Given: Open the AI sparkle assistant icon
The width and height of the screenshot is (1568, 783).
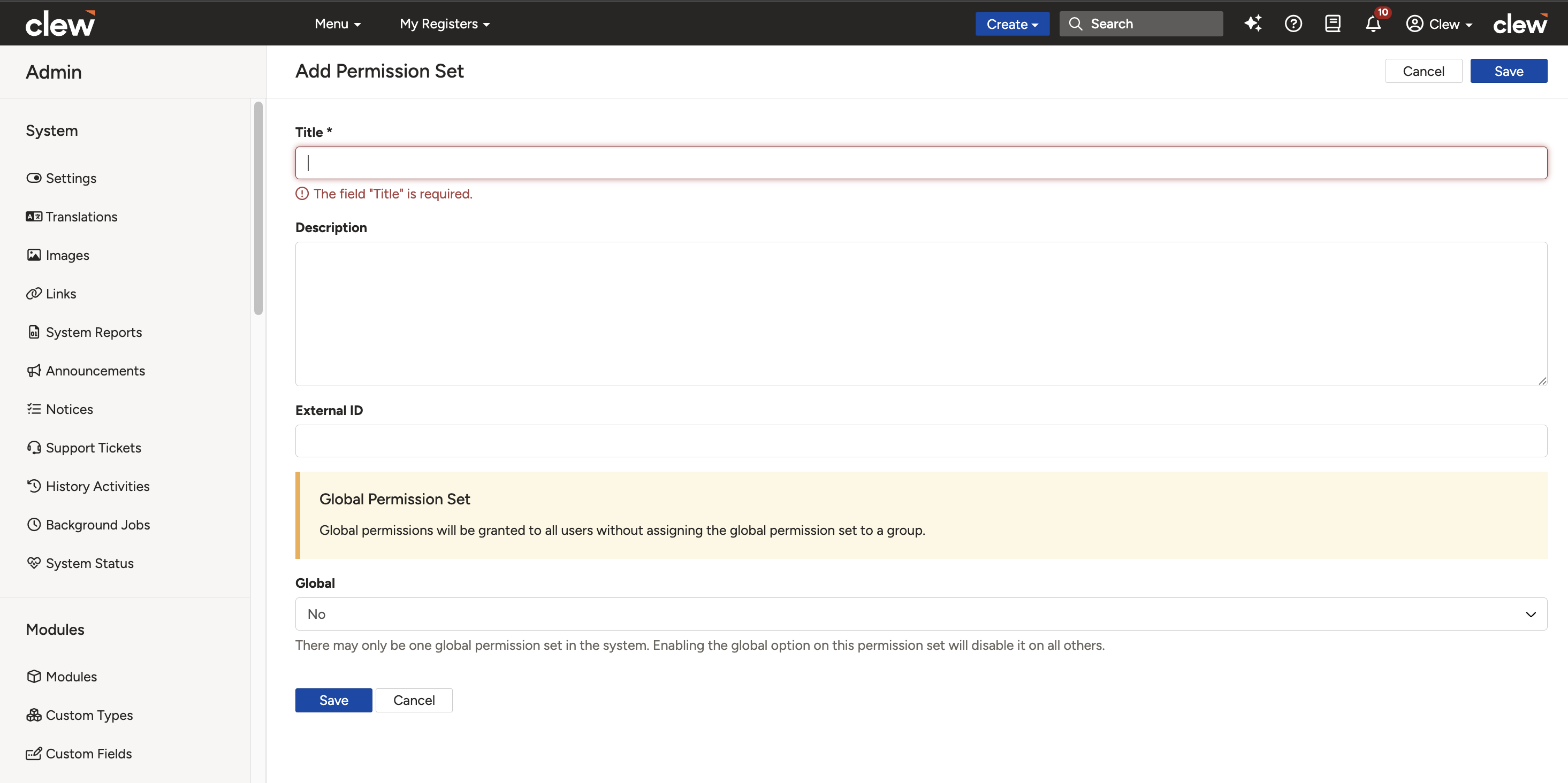Looking at the screenshot, I should point(1253,24).
